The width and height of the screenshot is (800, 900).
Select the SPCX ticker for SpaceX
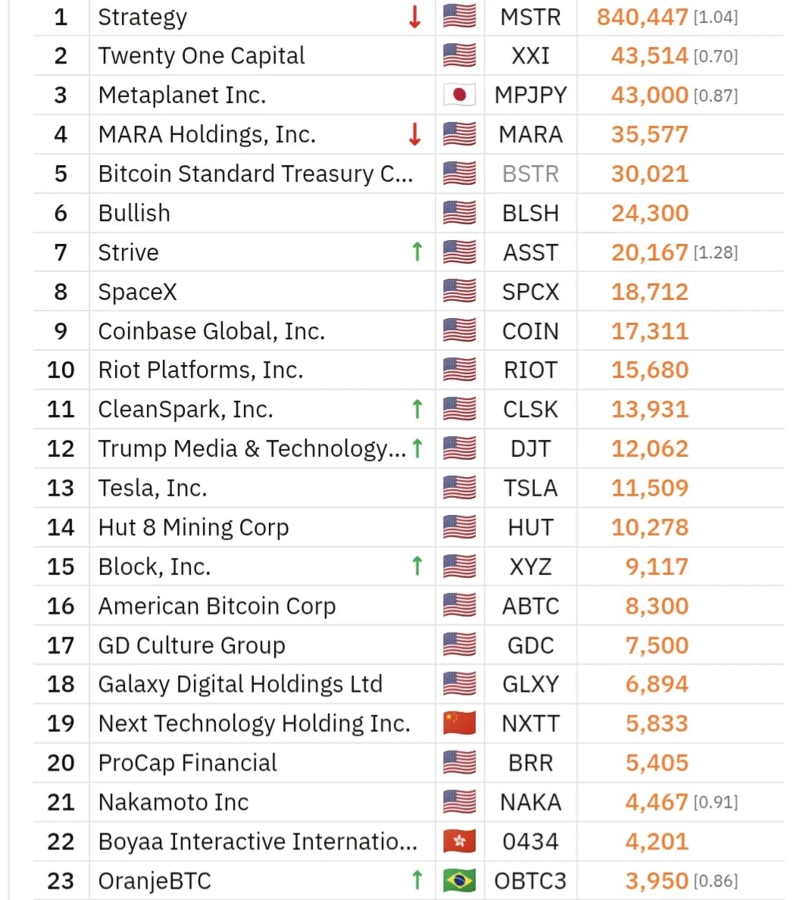tap(530, 292)
